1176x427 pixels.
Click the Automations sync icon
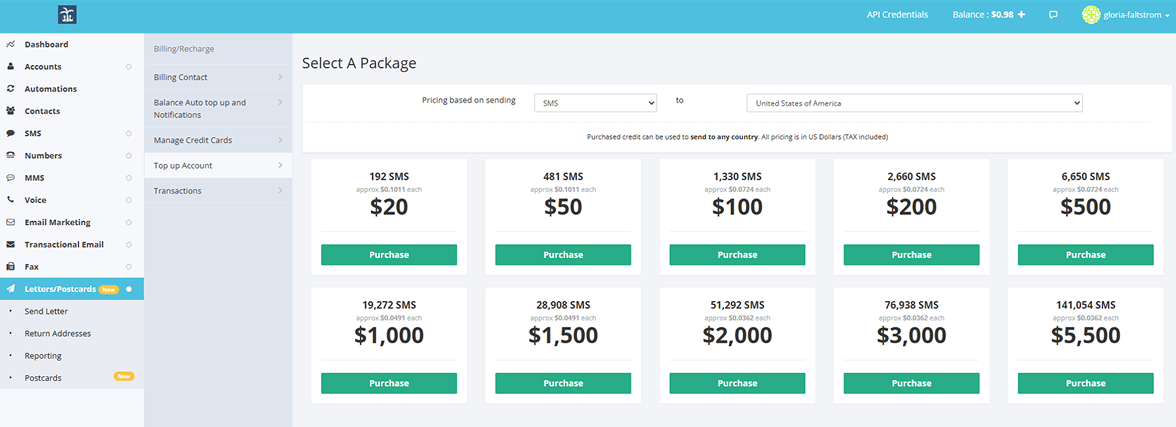[10, 89]
